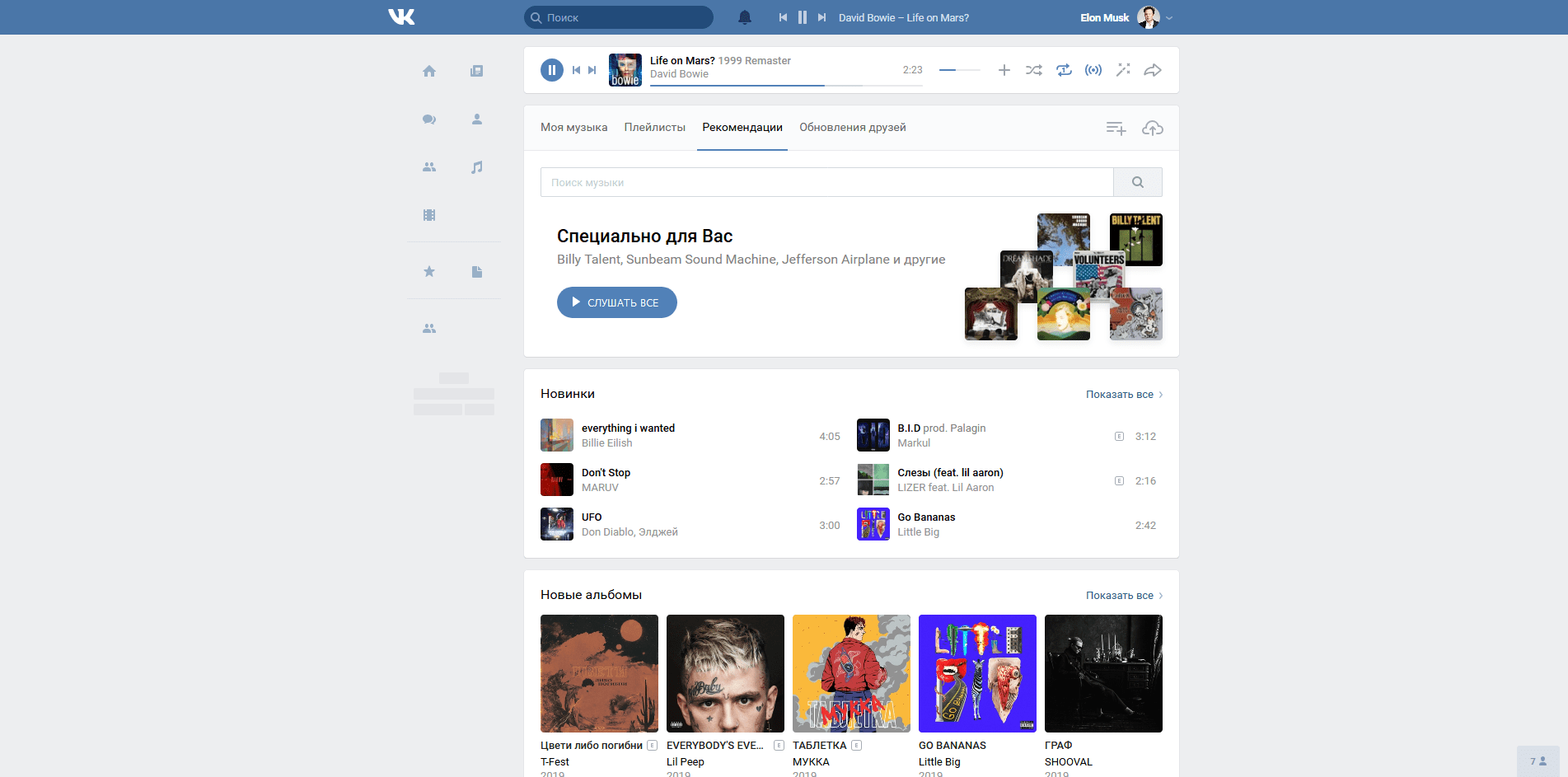
Task: Open Обновления друзей tab
Action: point(853,128)
